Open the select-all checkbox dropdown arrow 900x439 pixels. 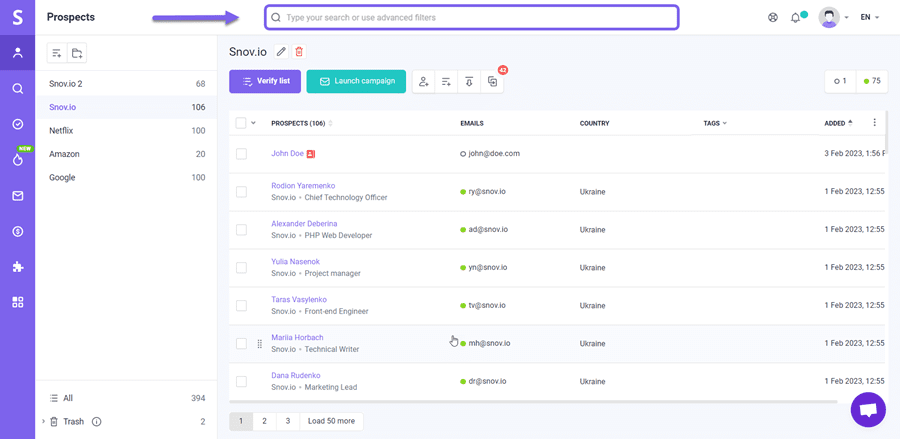254,122
